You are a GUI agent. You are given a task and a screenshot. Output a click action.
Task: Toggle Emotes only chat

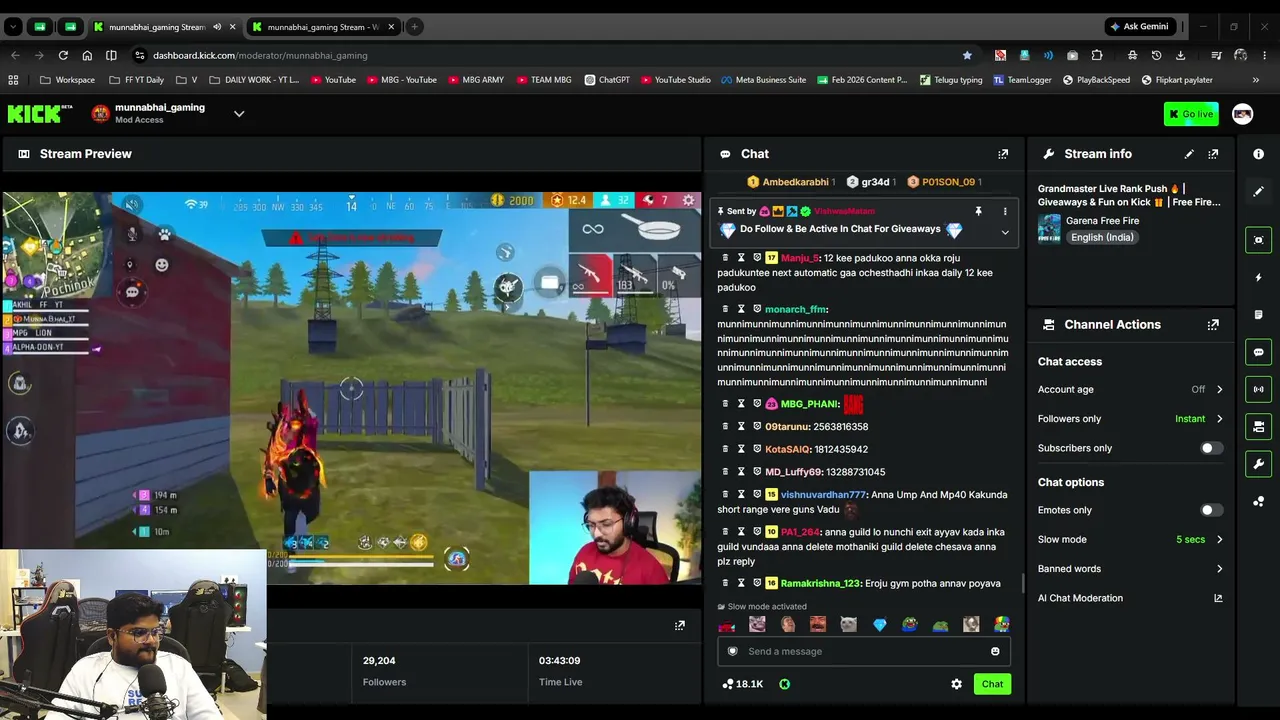1211,510
